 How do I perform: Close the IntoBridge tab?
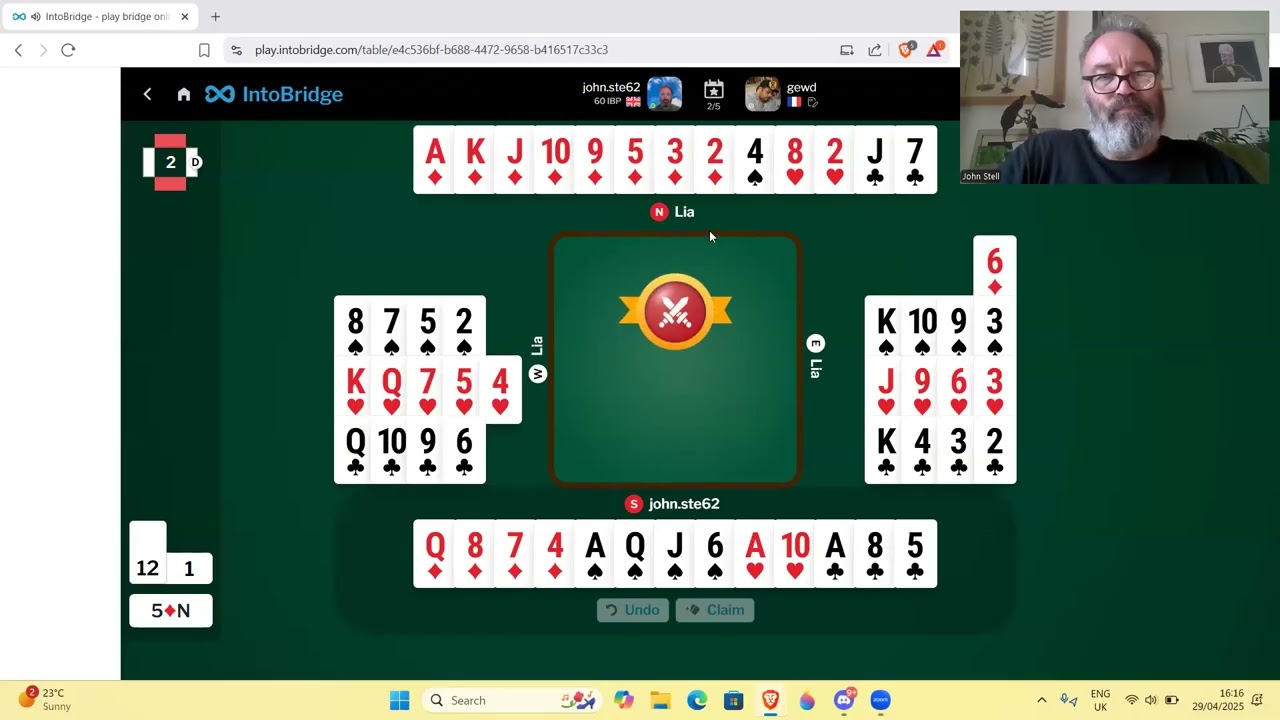click(x=185, y=17)
